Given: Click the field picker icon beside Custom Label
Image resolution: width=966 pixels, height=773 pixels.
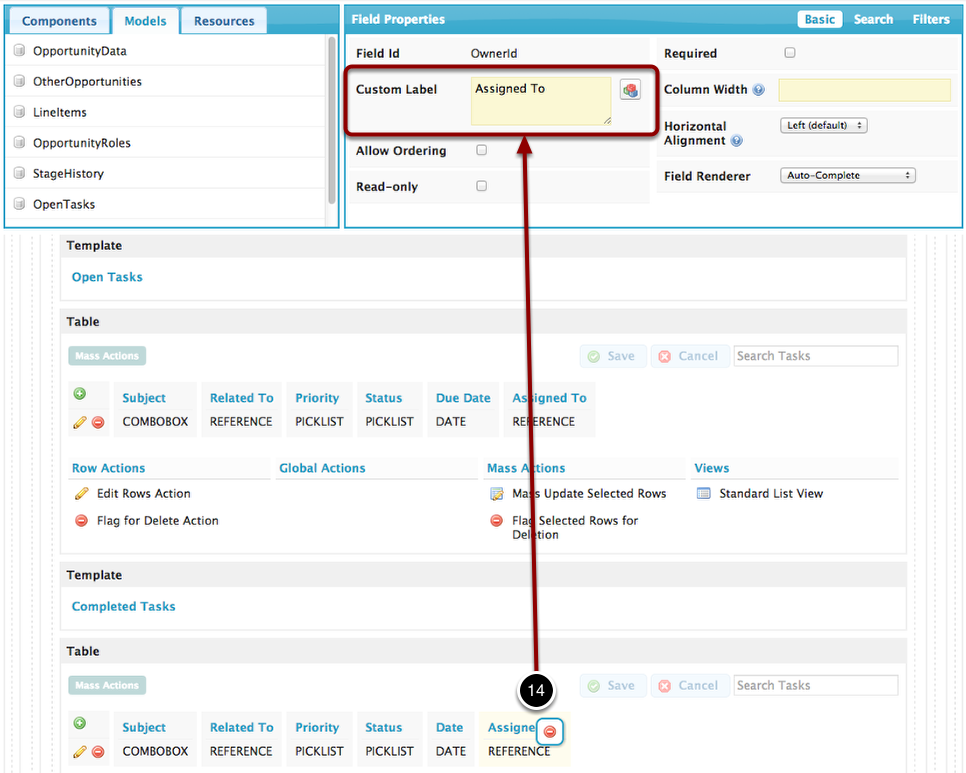Looking at the screenshot, I should [630, 90].
